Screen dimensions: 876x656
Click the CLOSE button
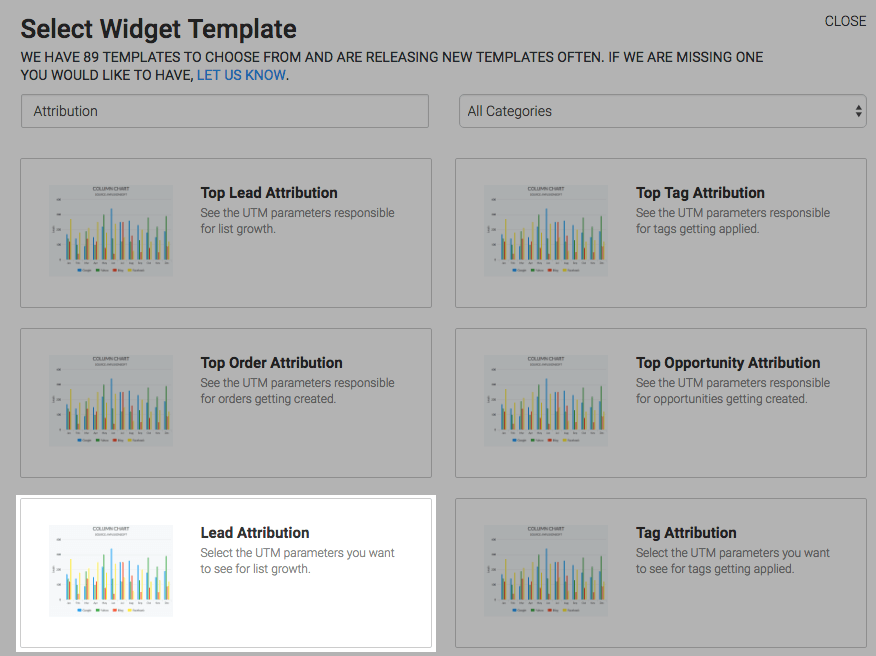tap(845, 21)
